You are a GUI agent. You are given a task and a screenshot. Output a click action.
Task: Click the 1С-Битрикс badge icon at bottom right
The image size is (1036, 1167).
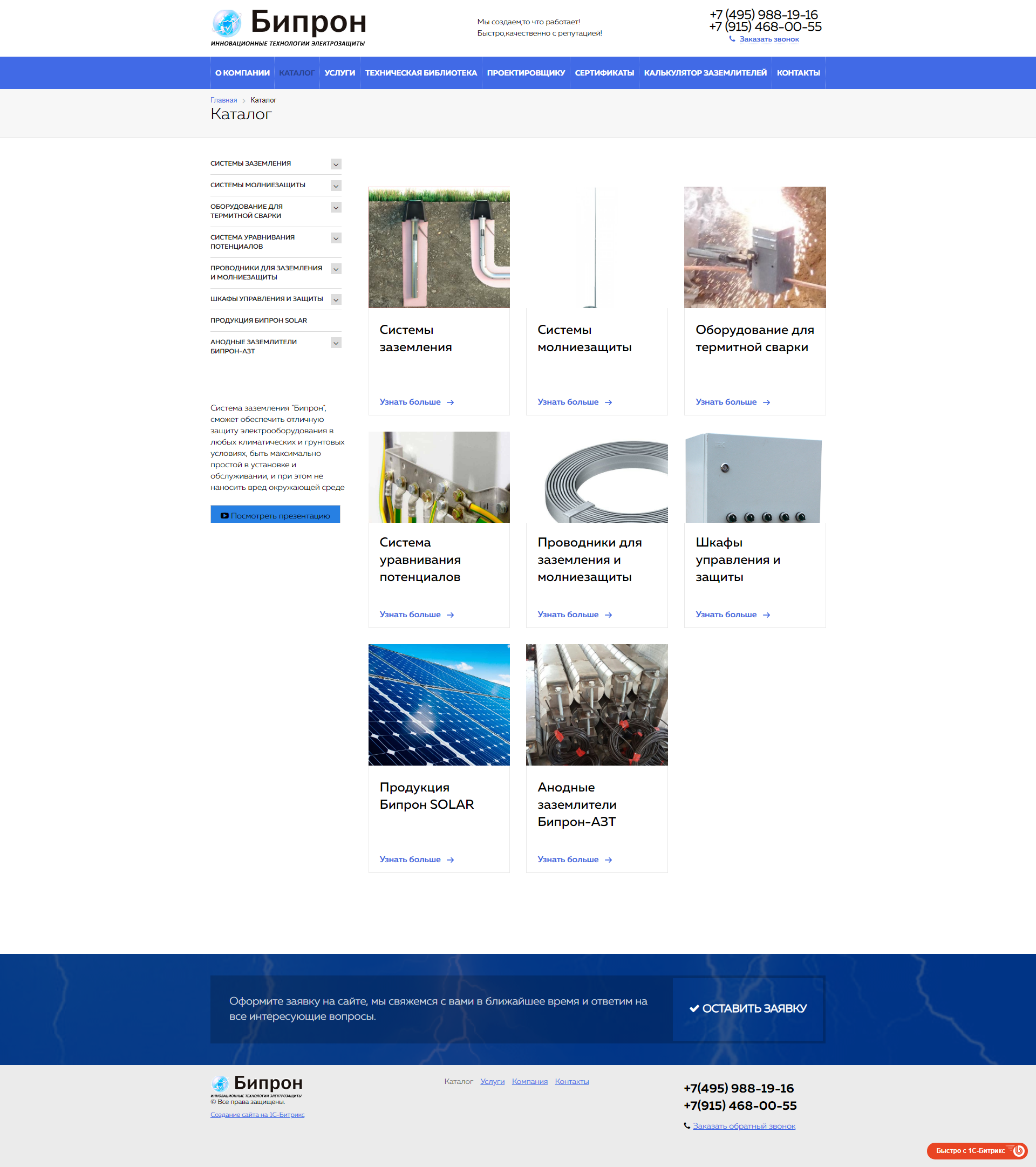[1018, 1150]
